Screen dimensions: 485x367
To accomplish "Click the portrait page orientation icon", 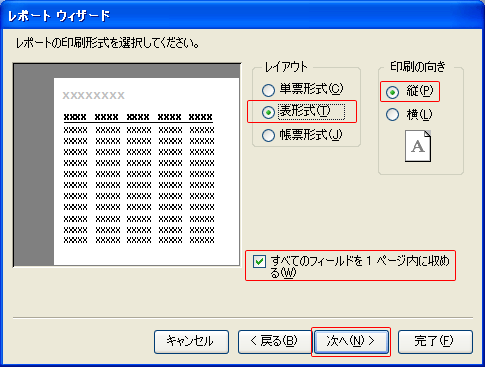I will coord(418,146).
